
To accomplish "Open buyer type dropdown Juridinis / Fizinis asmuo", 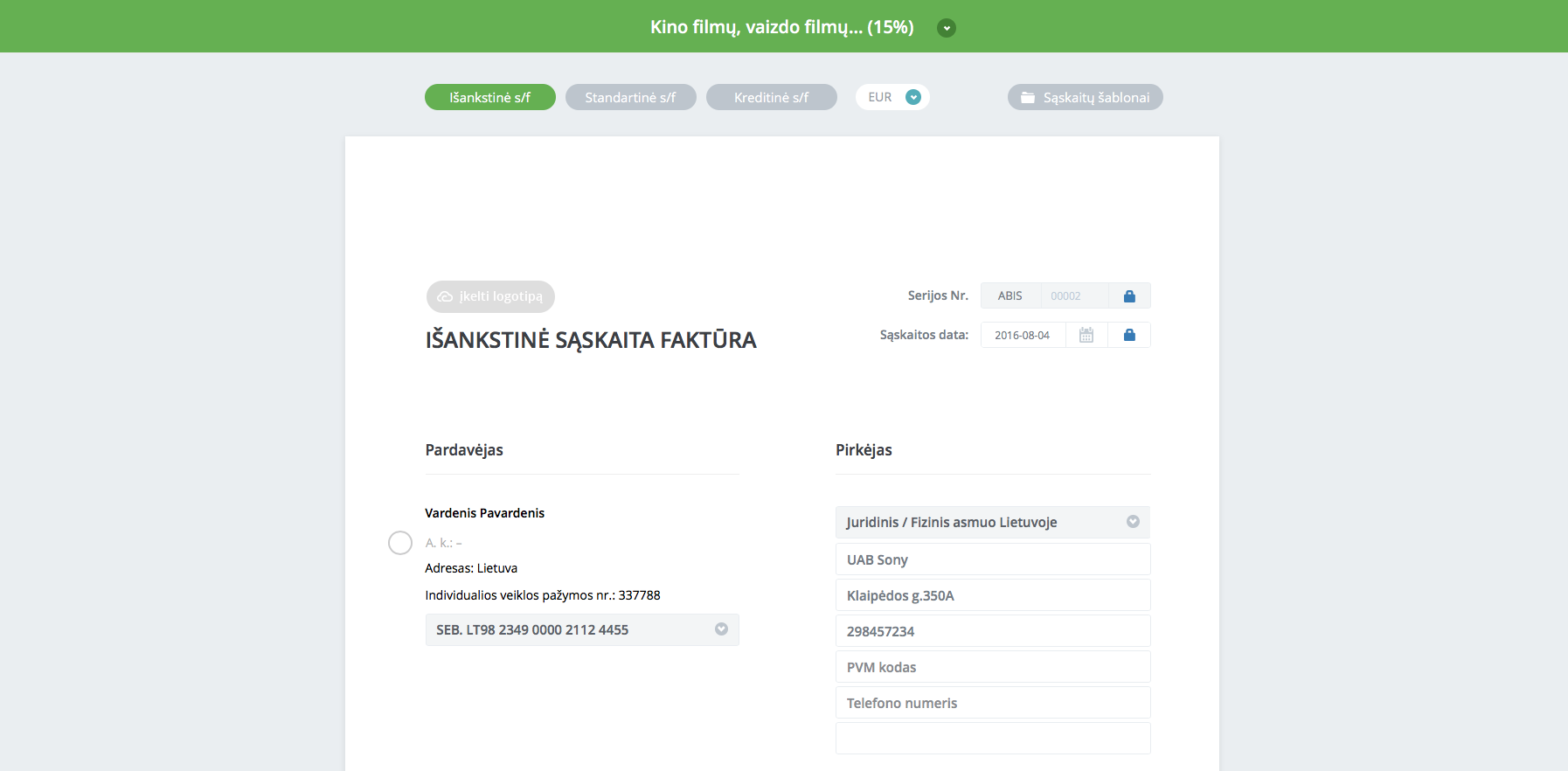I will pos(993,522).
